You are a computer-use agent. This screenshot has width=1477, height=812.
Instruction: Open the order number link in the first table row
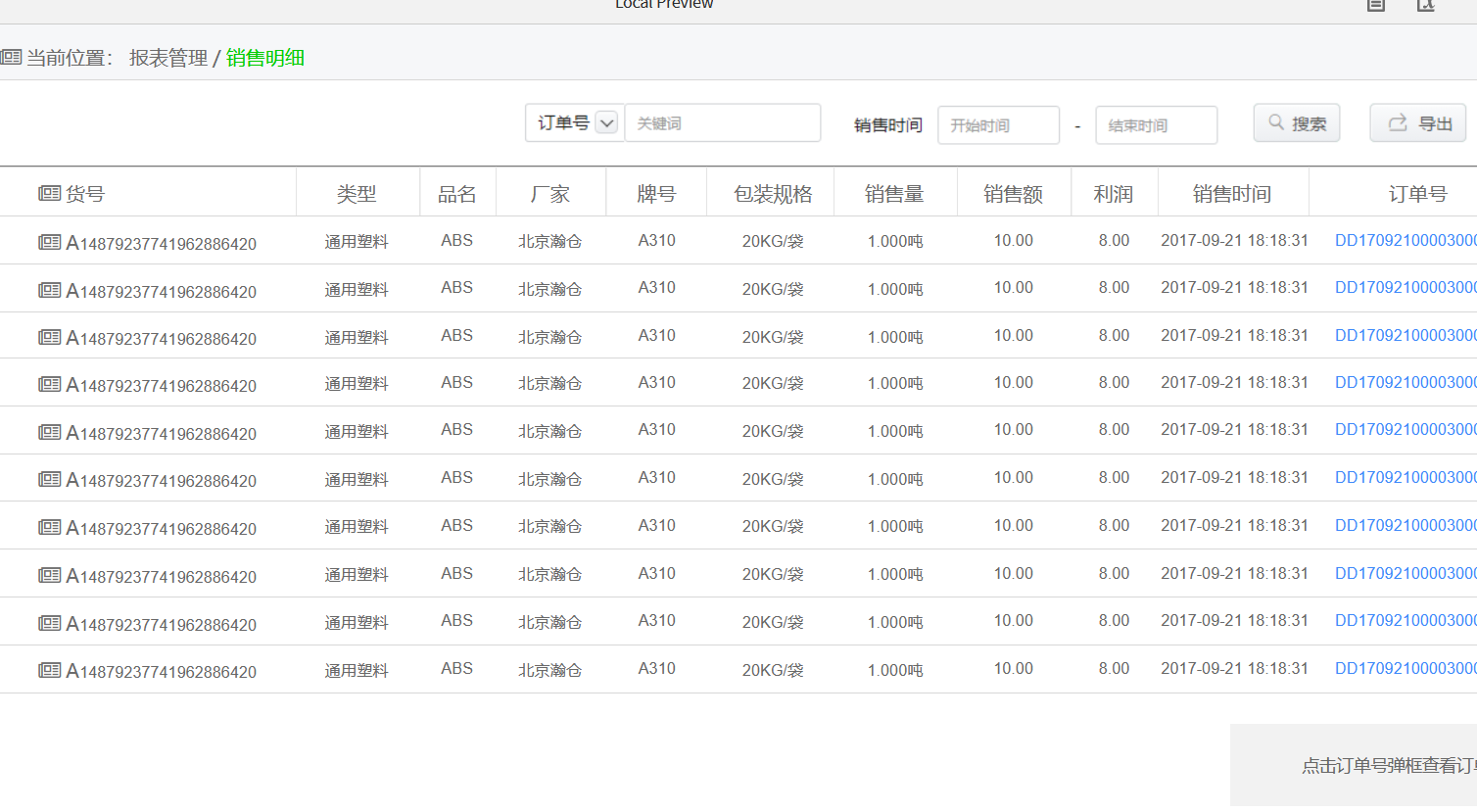[x=1406, y=240]
